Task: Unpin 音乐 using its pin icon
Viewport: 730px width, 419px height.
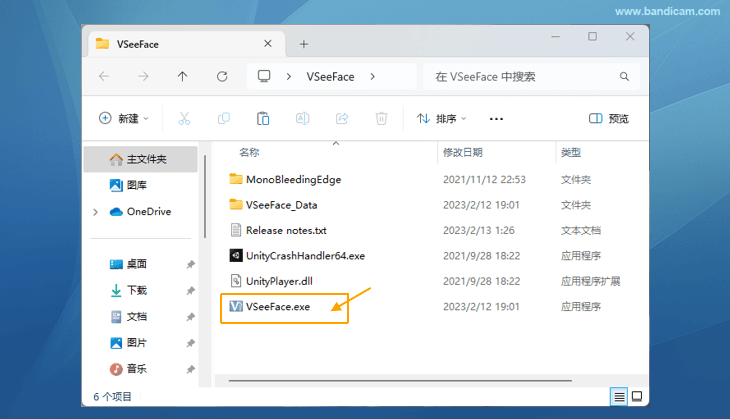Action: click(190, 369)
